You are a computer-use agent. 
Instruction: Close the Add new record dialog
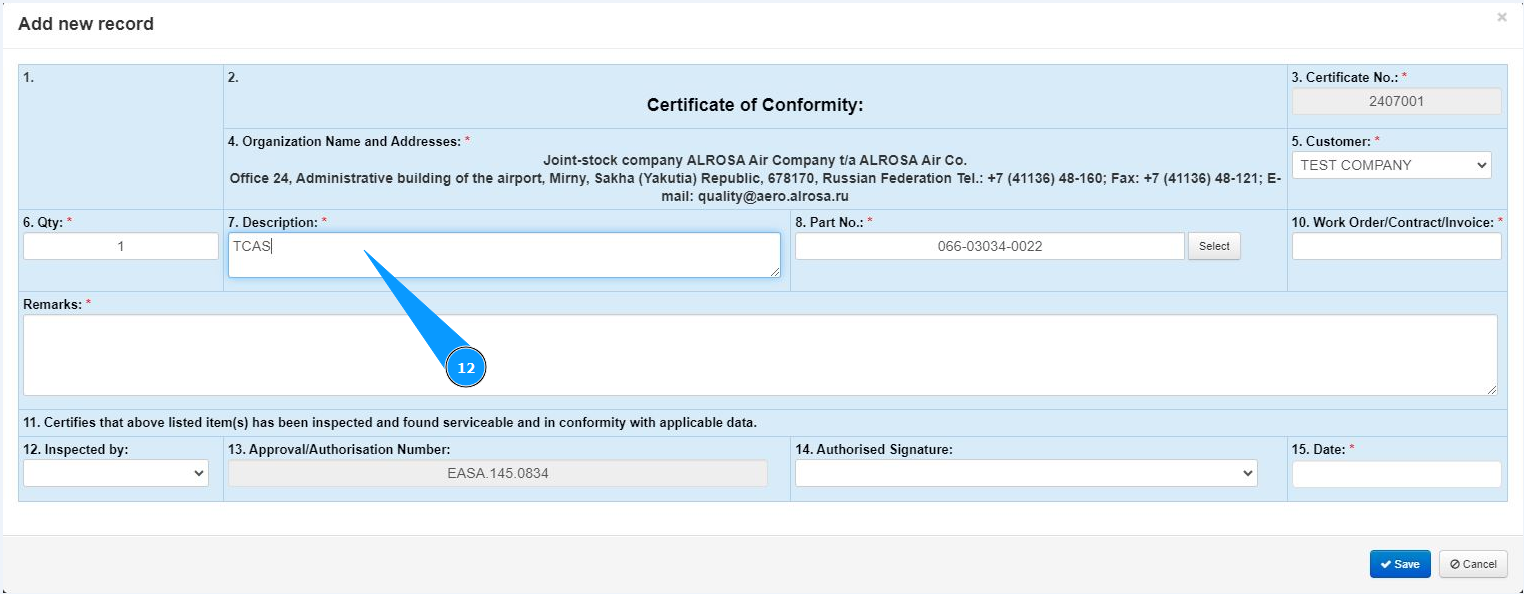(x=1501, y=17)
